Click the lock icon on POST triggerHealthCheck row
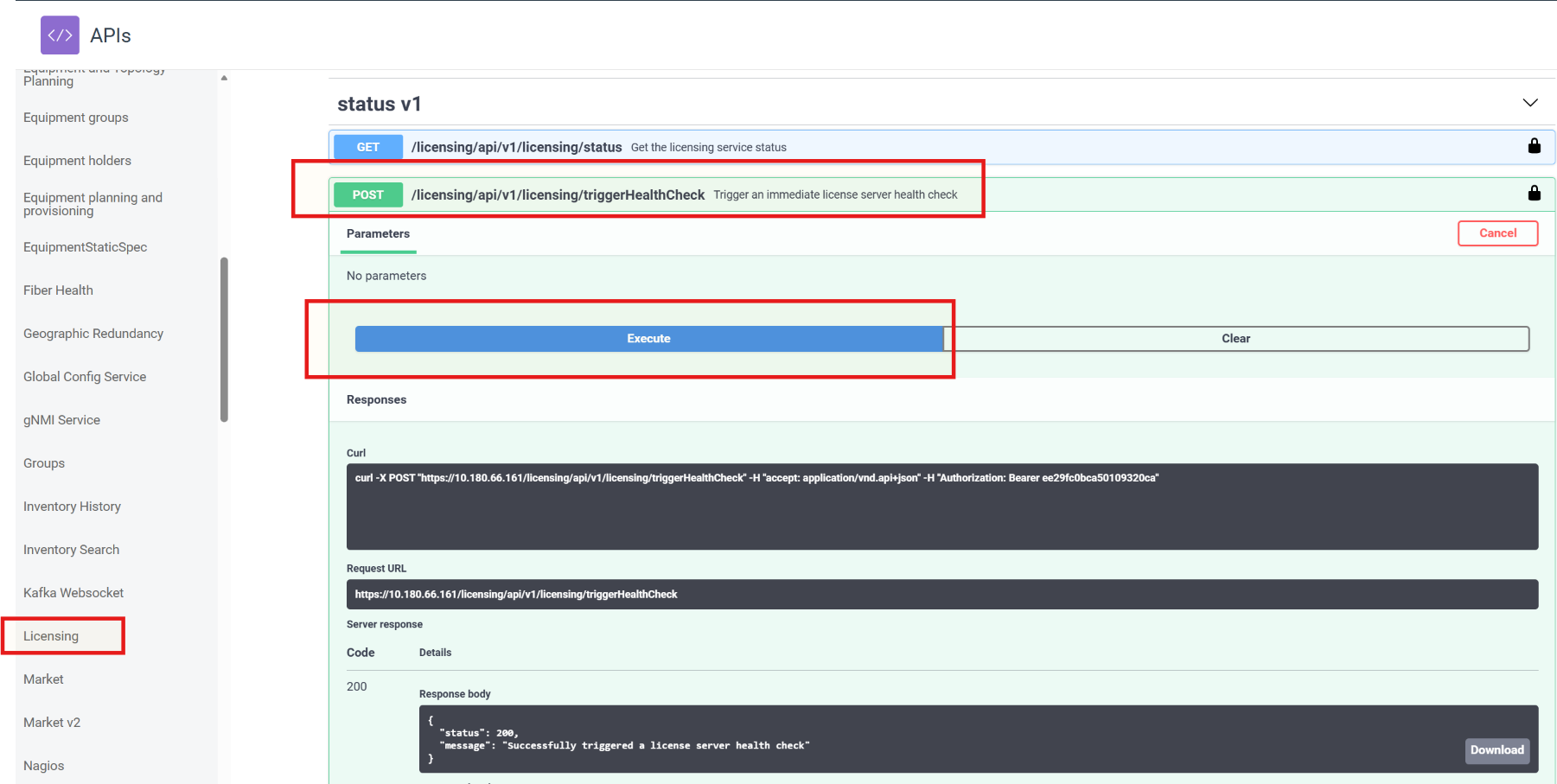This screenshot has height=784, width=1557. [1534, 193]
